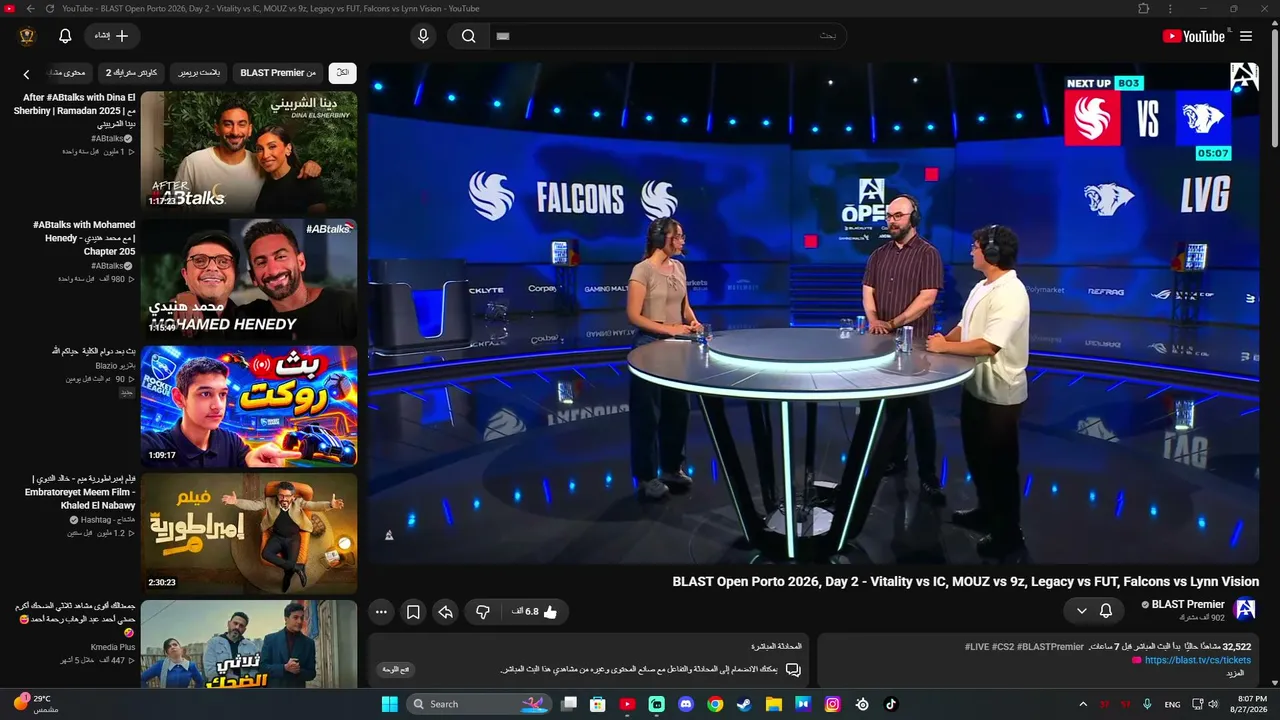
Task: Click the BLAST Open Porto 2026 video title
Action: point(965,581)
